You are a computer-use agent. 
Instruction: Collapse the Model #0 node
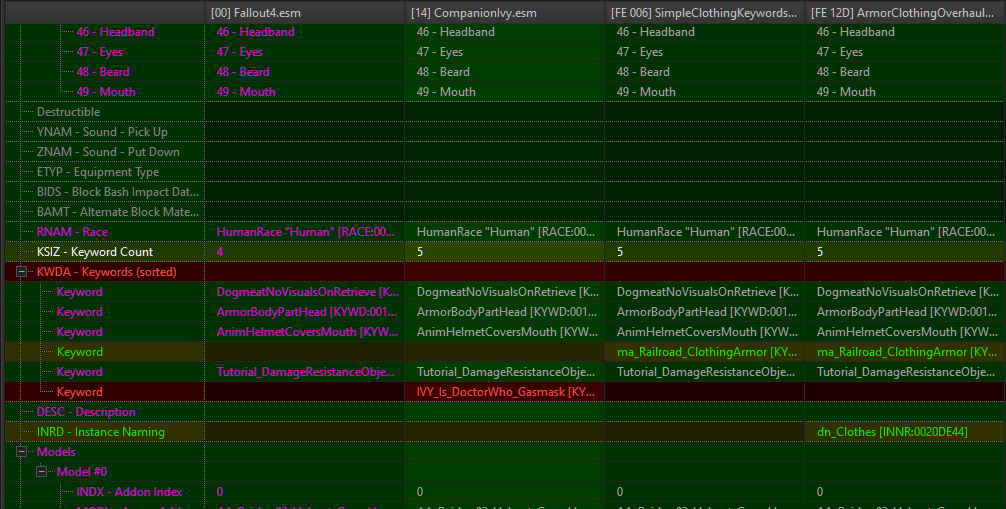[41, 472]
